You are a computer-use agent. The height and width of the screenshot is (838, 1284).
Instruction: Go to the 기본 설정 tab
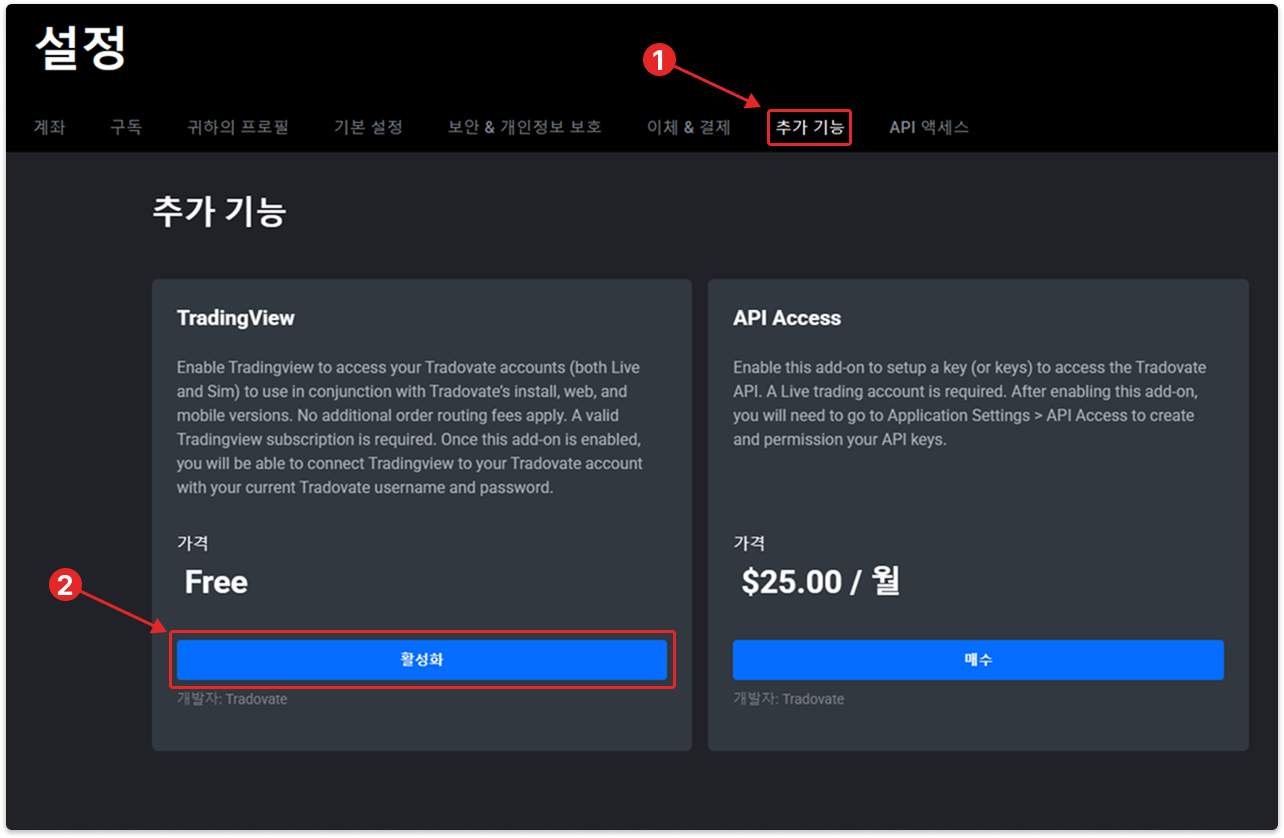click(x=368, y=127)
